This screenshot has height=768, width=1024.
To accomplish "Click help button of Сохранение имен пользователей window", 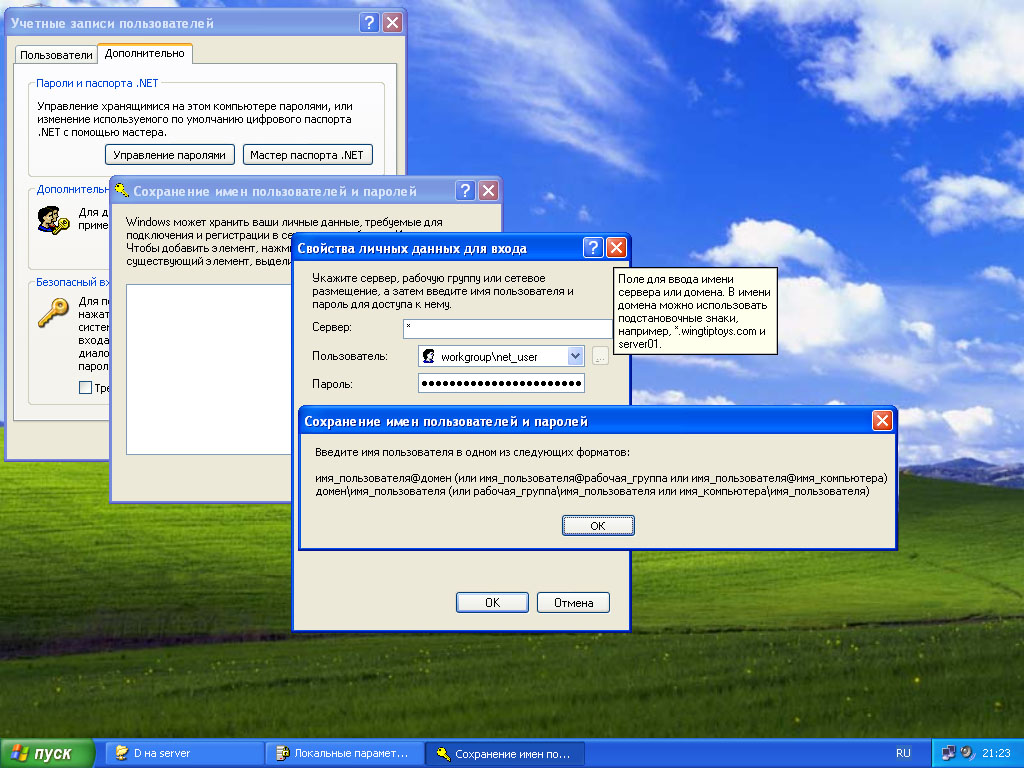I will tap(464, 191).
